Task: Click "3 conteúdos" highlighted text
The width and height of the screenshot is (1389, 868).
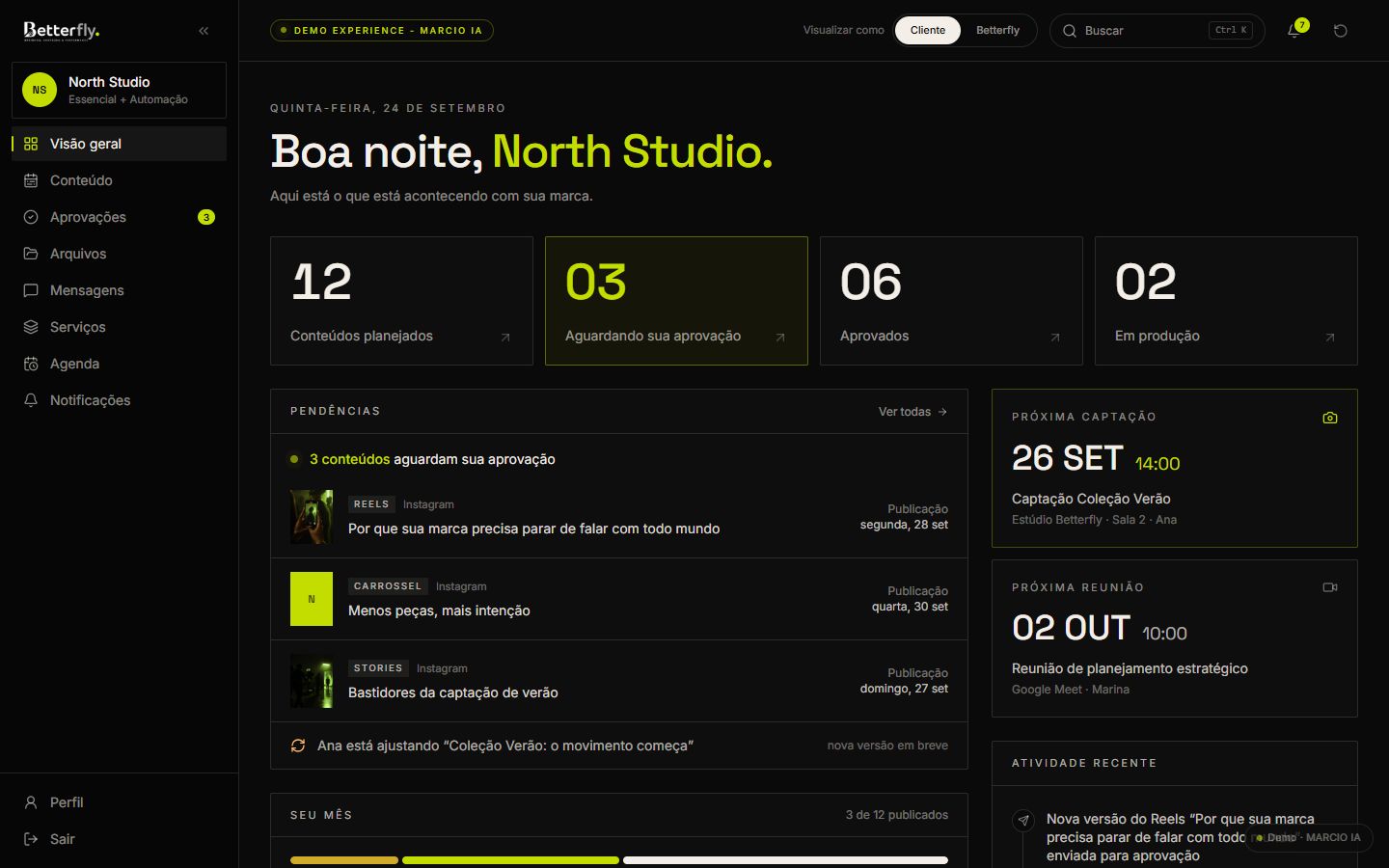Action: click(350, 459)
